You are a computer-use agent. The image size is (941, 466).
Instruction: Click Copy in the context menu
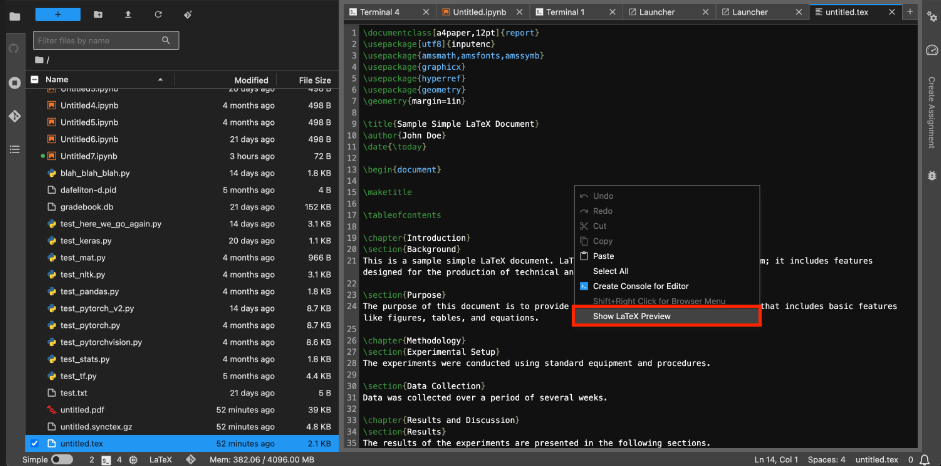(x=667, y=241)
